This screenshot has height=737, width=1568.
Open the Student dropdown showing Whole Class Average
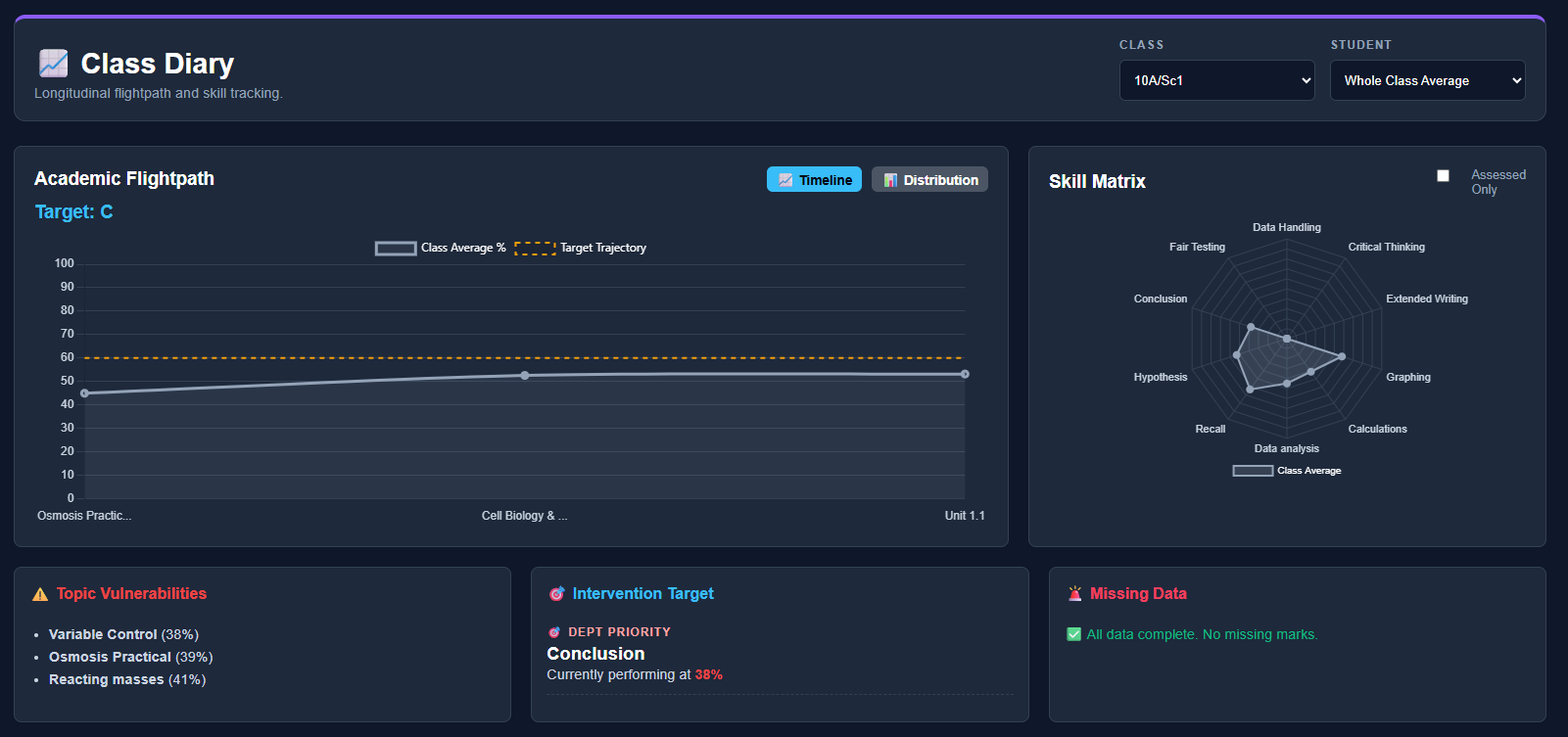(1427, 80)
